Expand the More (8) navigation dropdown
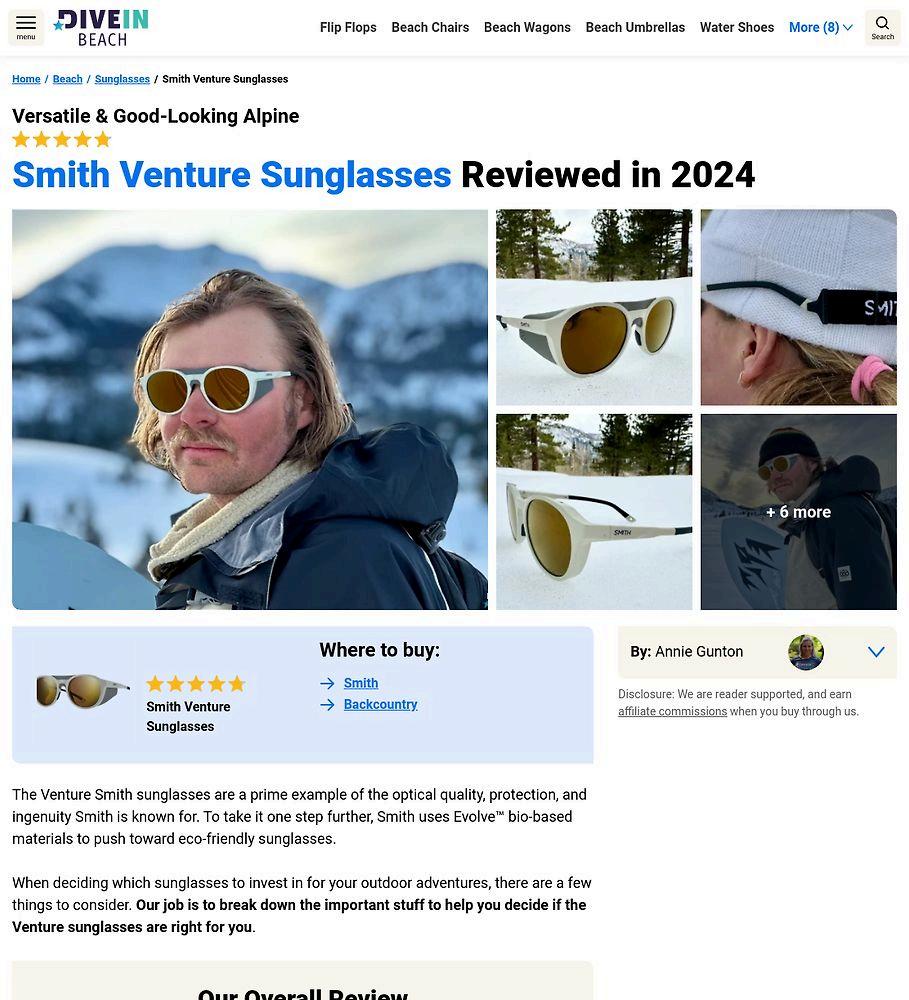The width and height of the screenshot is (909, 1000). pyautogui.click(x=820, y=27)
